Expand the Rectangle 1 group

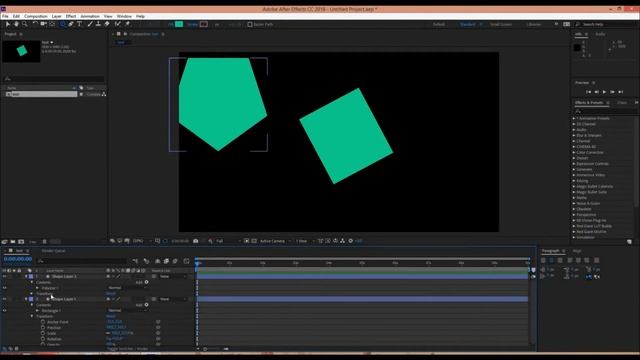pos(38,311)
